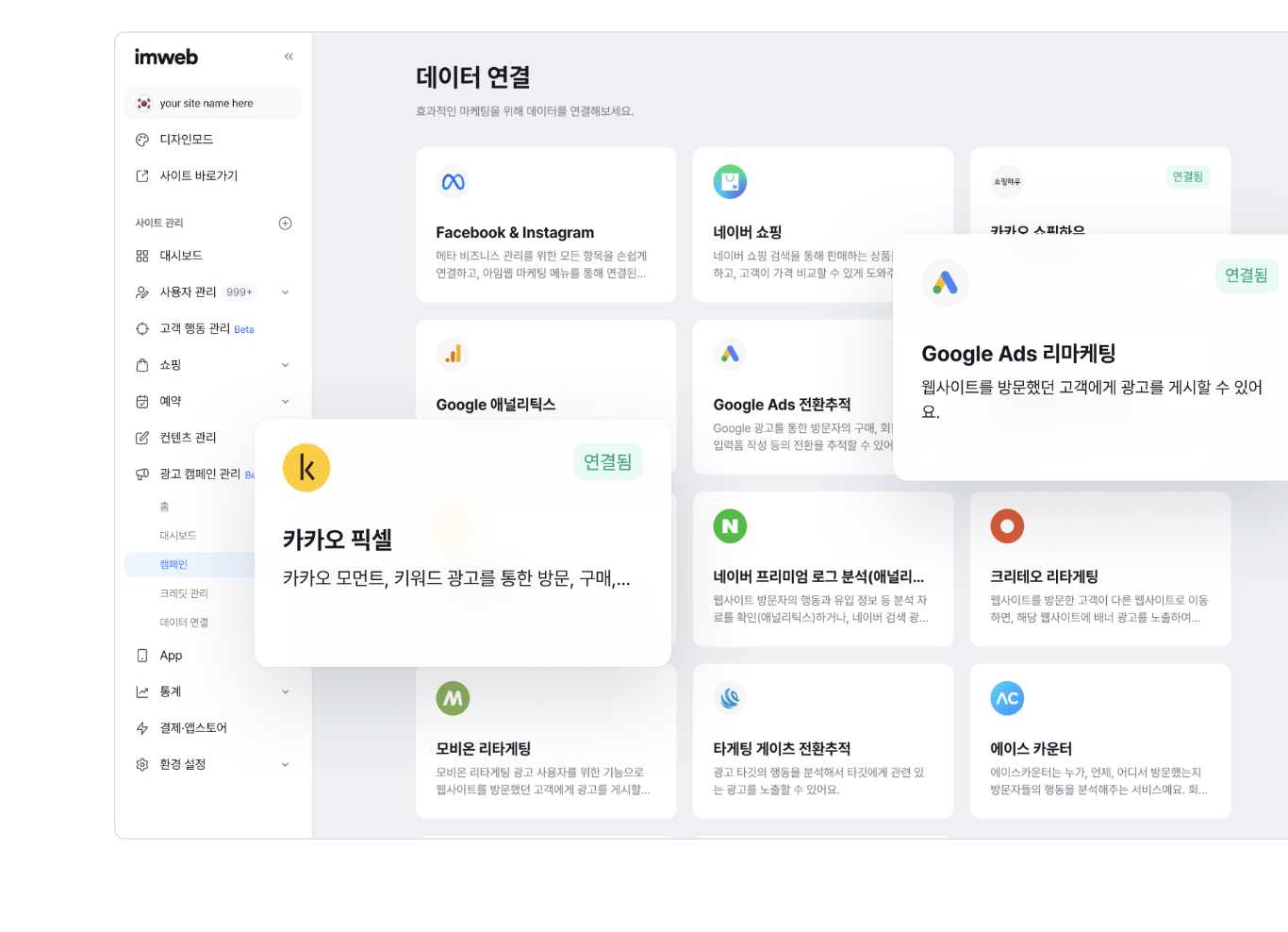Click 연결됨 badge on 카카오 픽셀 card
Image resolution: width=1288 pixels, height=932 pixels.
(608, 462)
